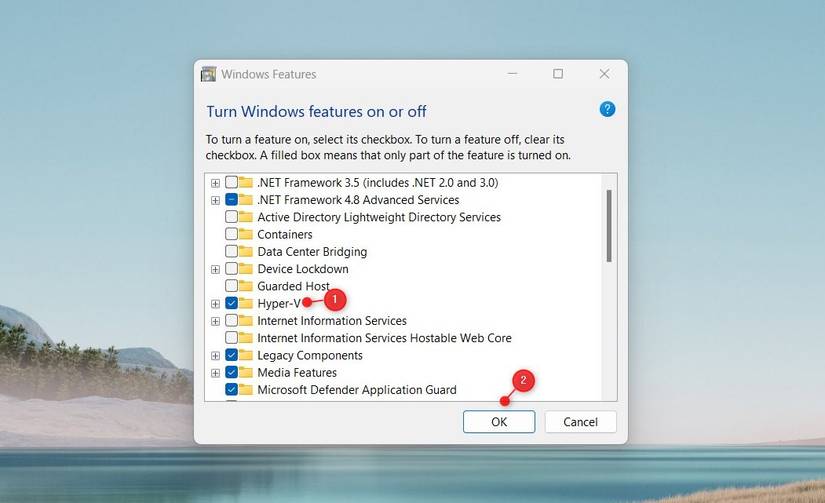Click the Media Features folder icon

[x=246, y=372]
